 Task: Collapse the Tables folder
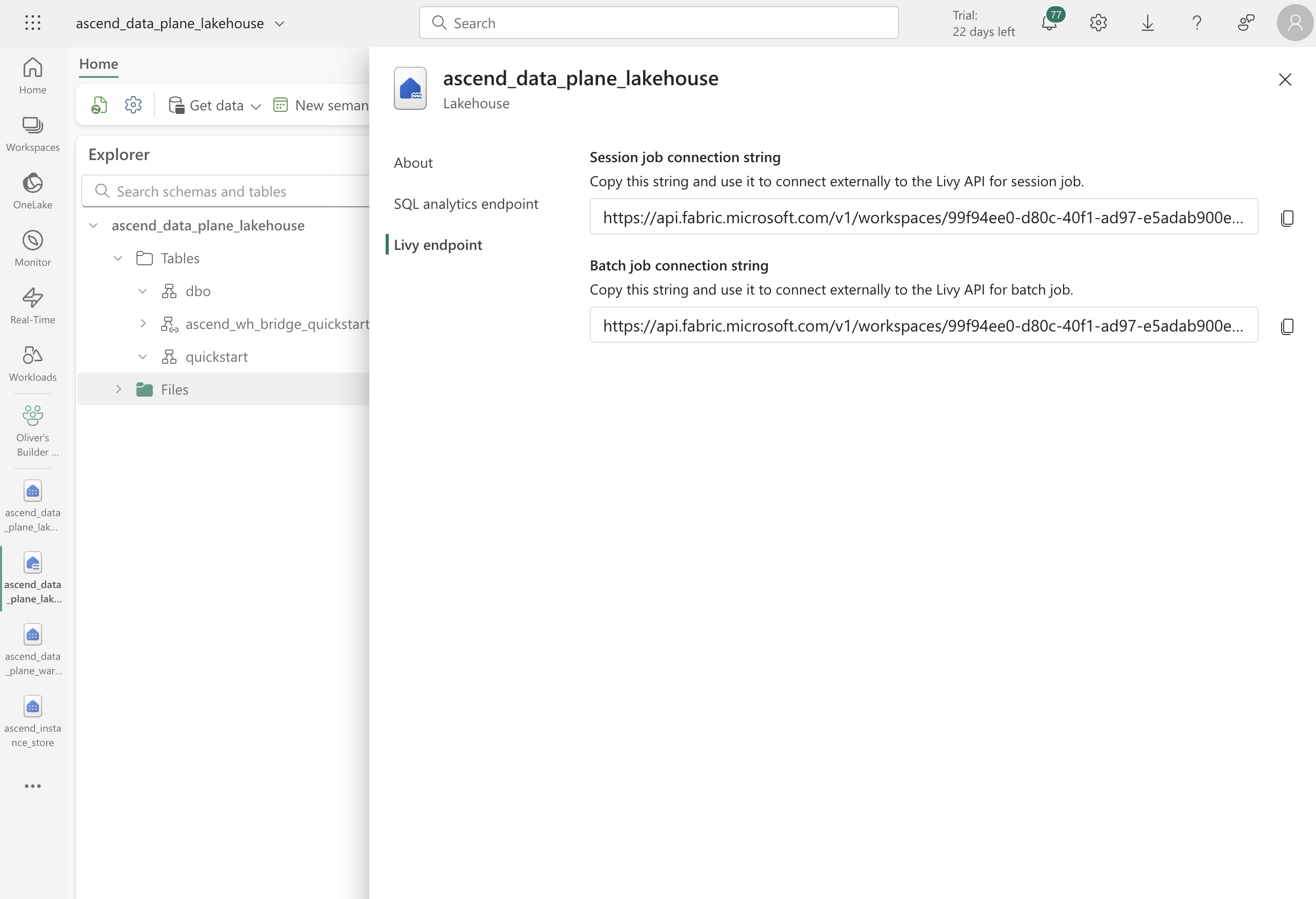(x=118, y=258)
